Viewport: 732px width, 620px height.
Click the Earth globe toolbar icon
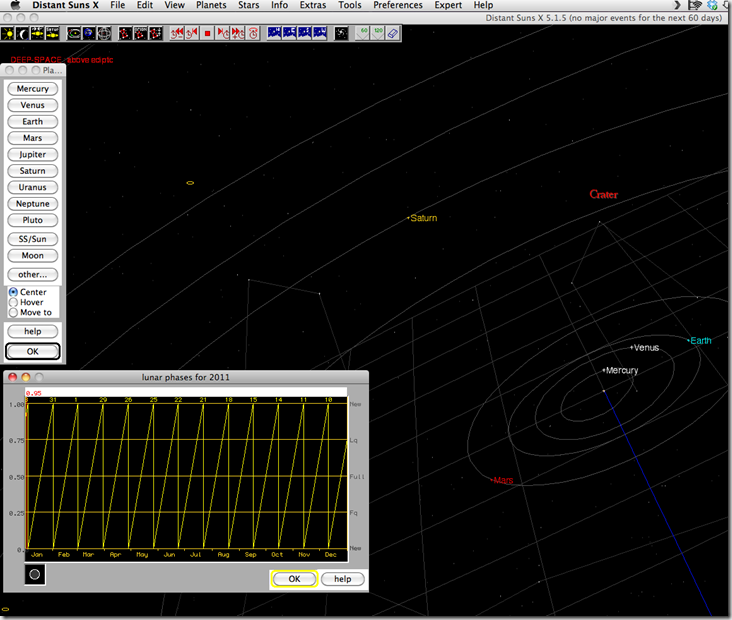click(x=88, y=33)
